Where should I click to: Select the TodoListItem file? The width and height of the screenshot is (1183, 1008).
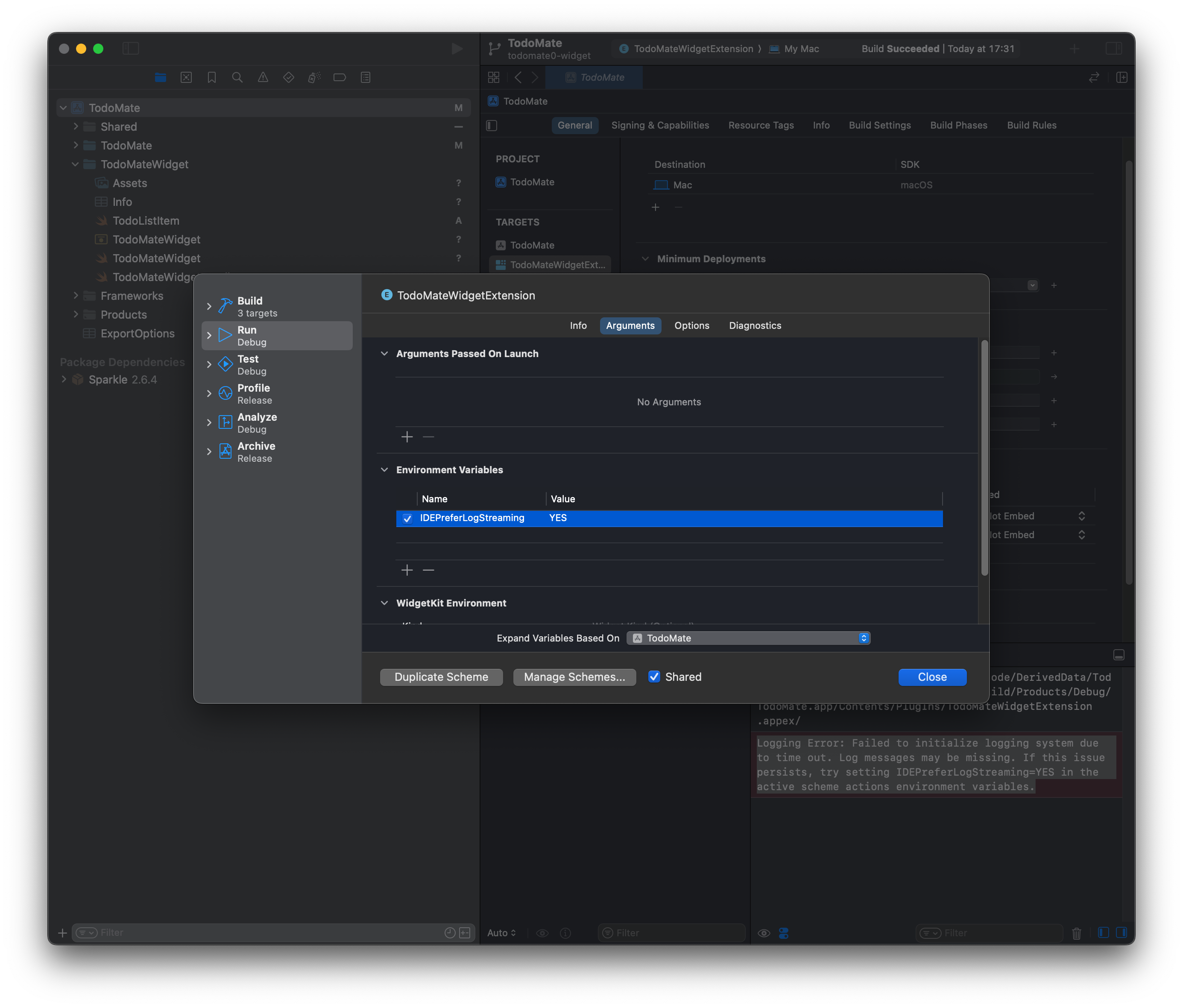(146, 220)
